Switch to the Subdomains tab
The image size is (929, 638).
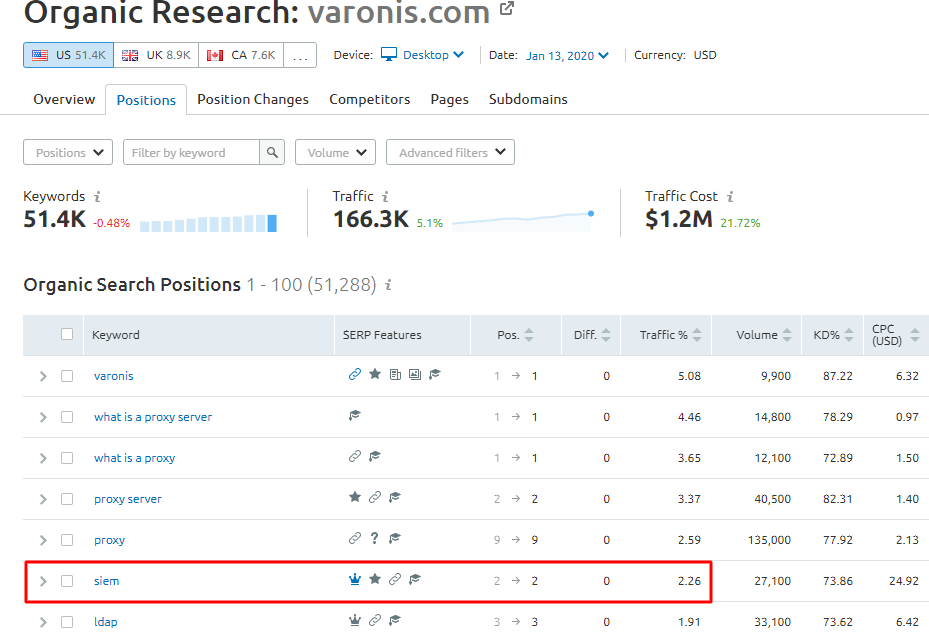pos(528,99)
